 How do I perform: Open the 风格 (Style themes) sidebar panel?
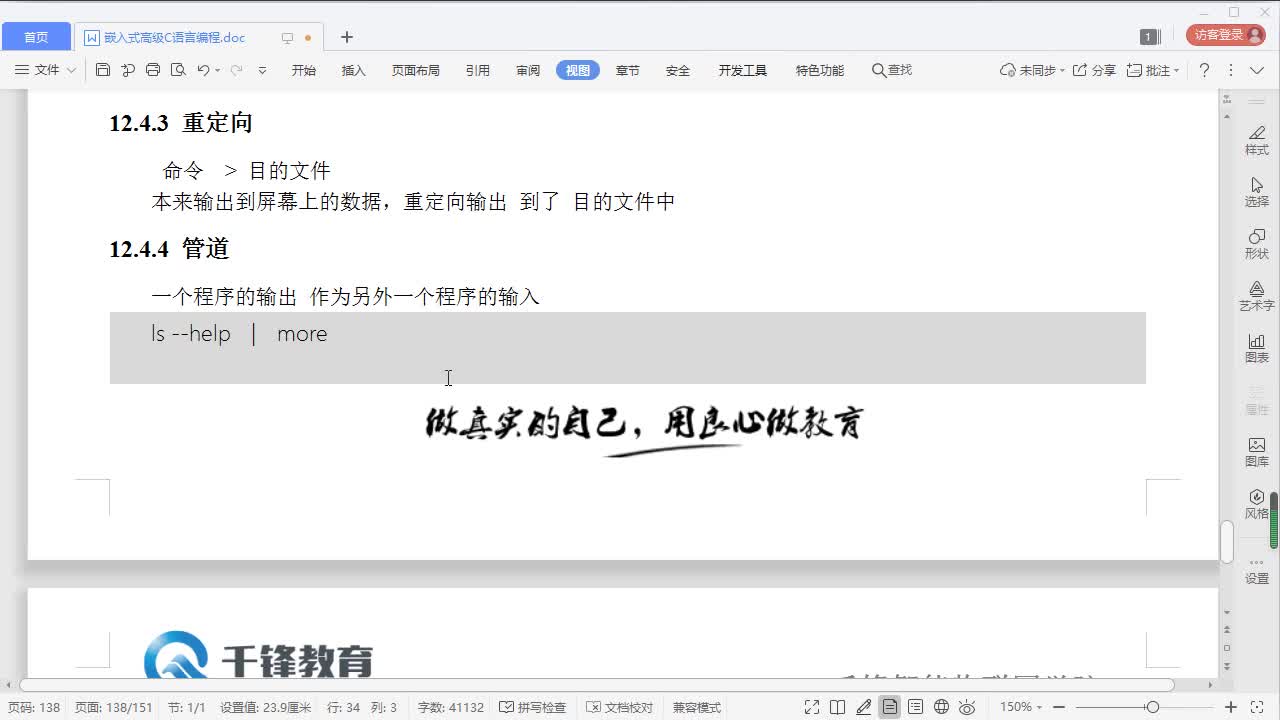1257,504
